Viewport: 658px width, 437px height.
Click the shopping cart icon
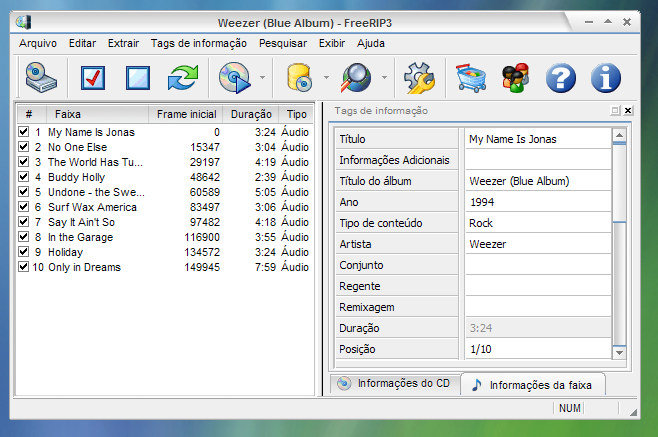471,78
